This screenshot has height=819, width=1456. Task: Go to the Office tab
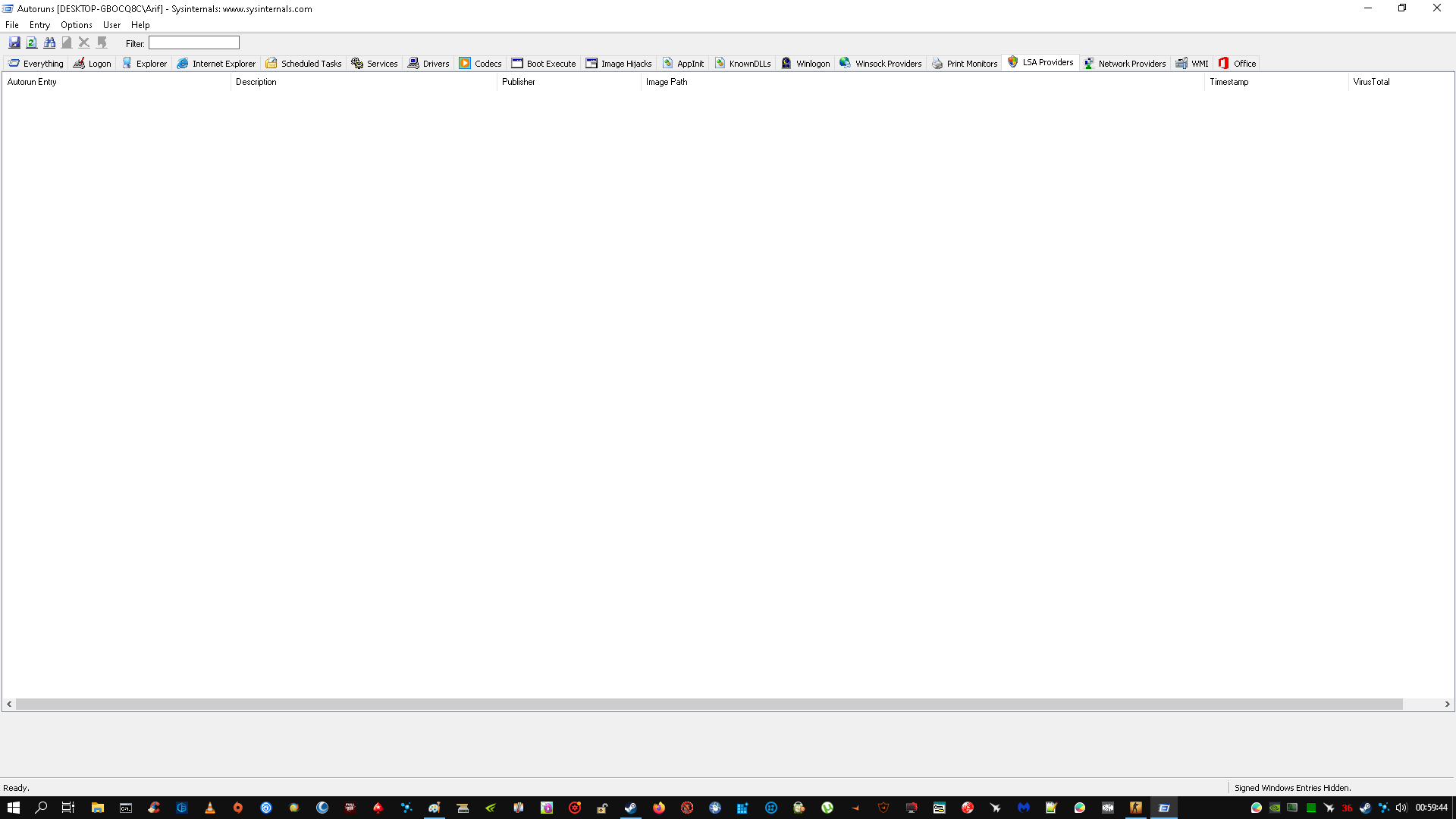coord(1238,64)
